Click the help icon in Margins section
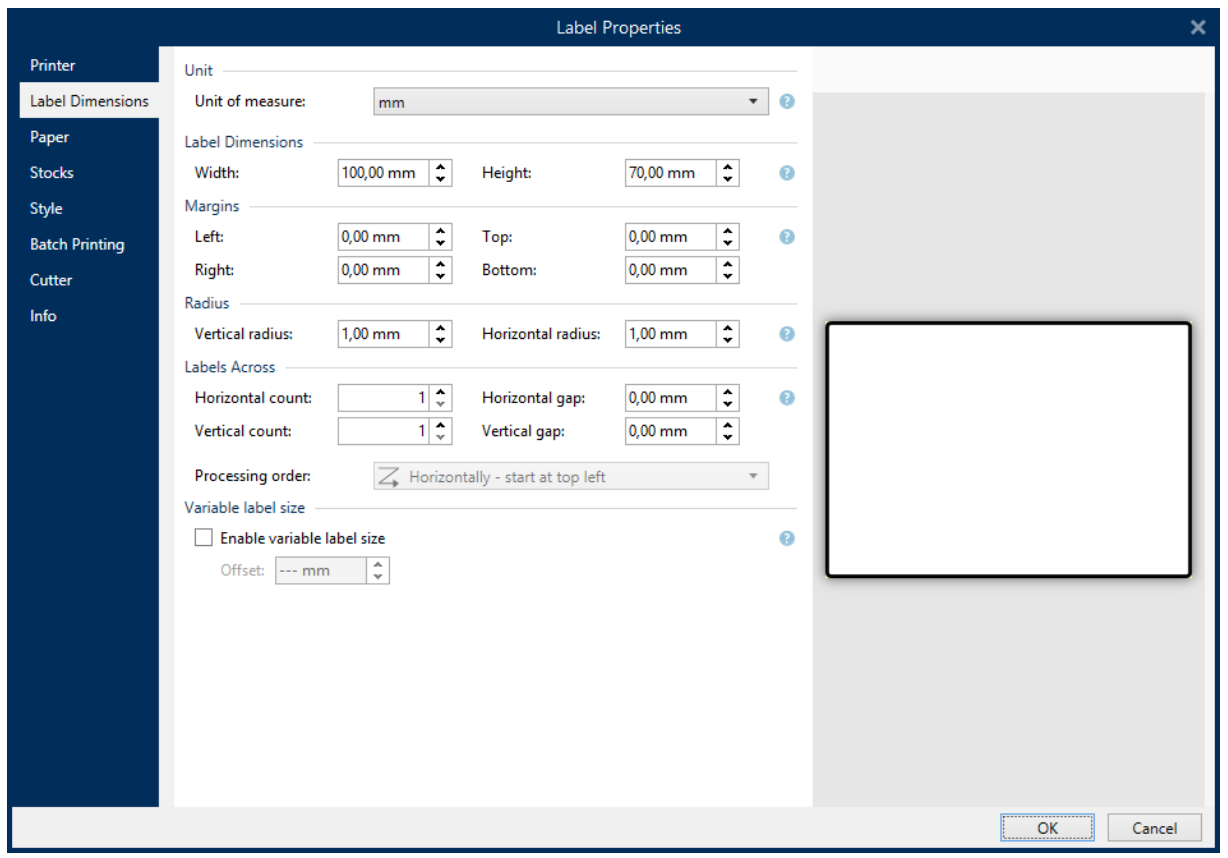The height and width of the screenshot is (858, 1228). tap(787, 237)
